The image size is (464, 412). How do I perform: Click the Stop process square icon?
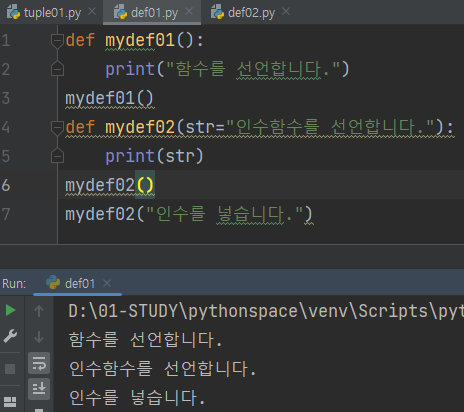(10, 369)
